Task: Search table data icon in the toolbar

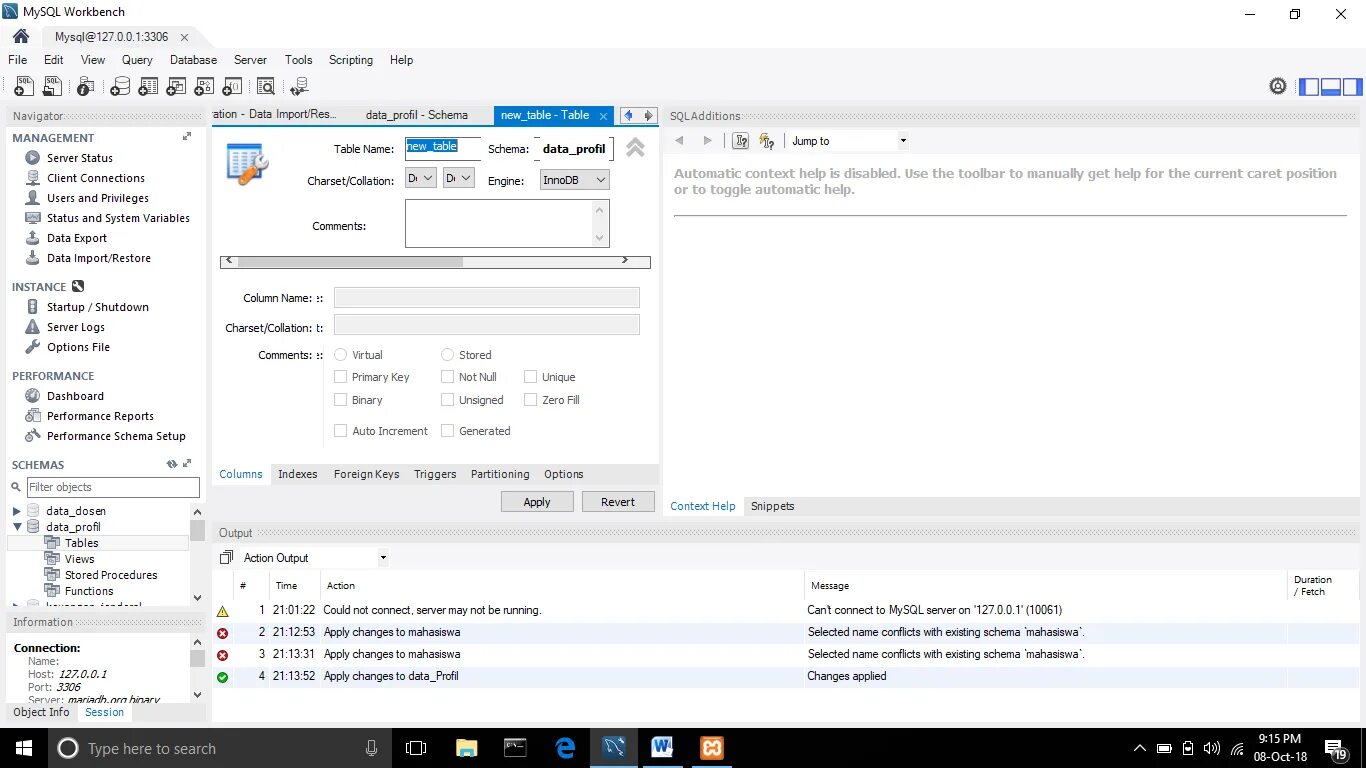Action: 265,87
